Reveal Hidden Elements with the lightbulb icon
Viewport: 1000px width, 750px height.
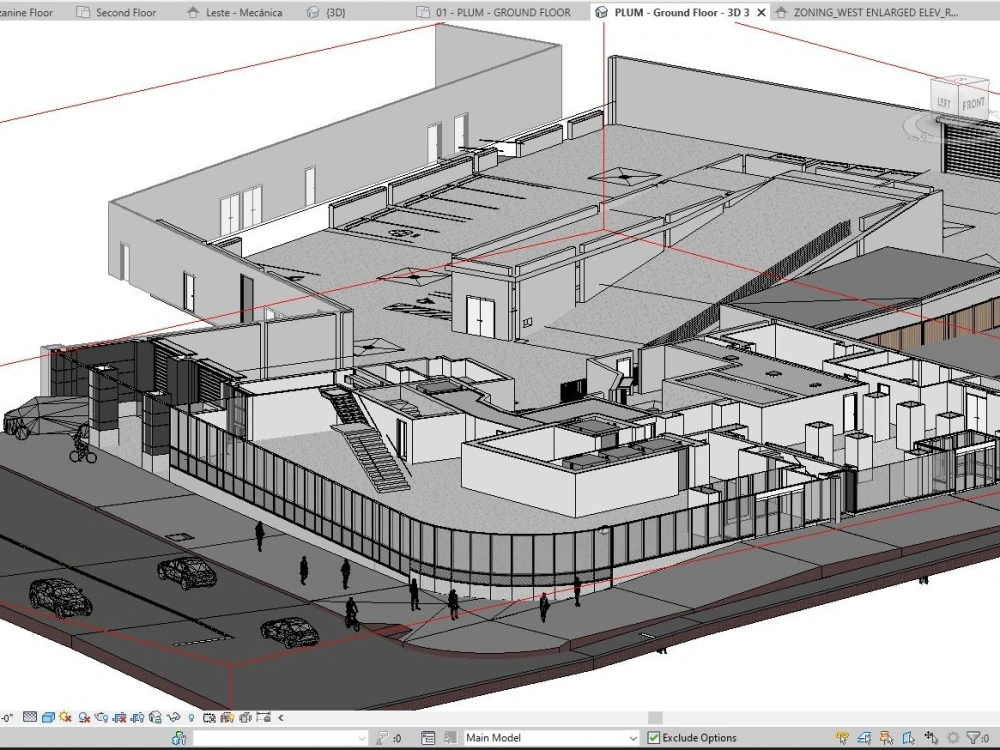click(190, 717)
